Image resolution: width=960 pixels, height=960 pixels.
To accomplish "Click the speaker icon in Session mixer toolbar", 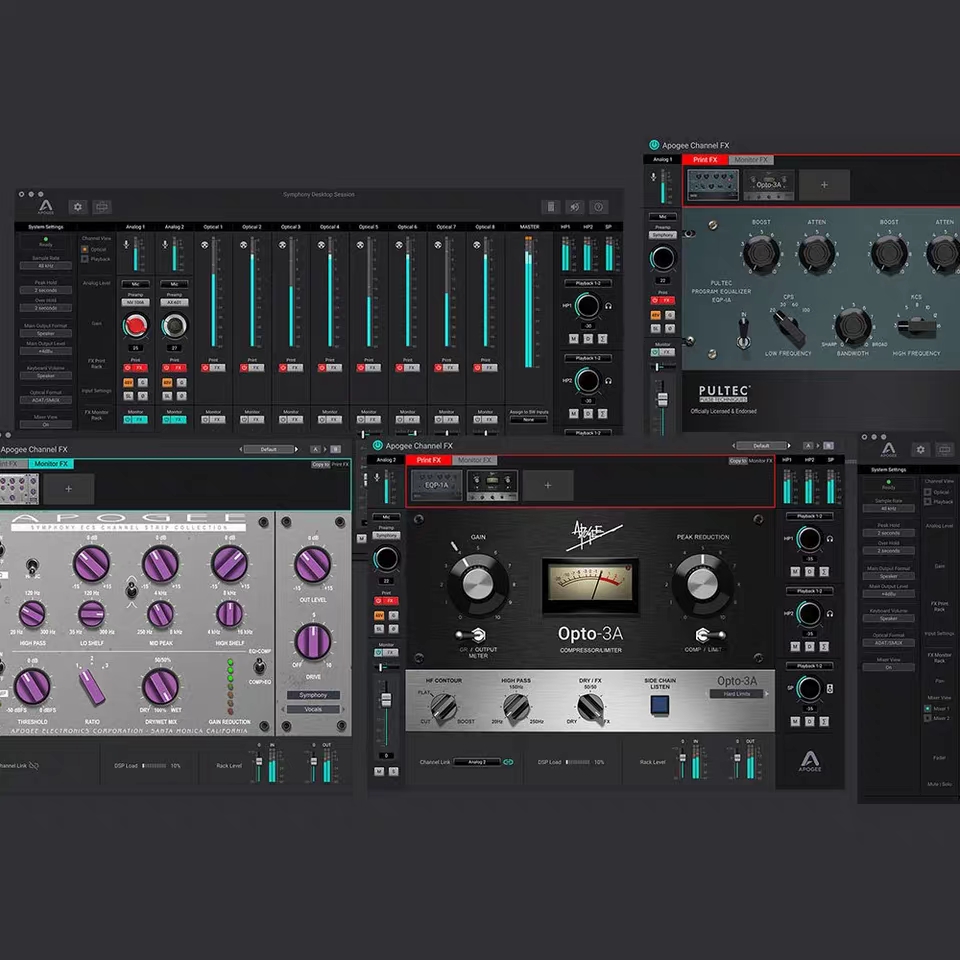I will tap(574, 207).
